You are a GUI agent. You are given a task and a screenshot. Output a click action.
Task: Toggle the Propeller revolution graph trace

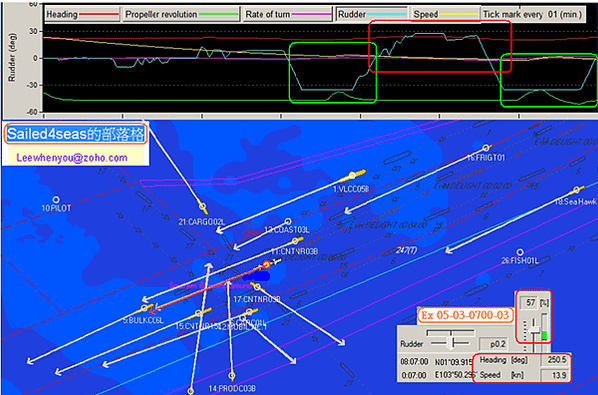181,14
